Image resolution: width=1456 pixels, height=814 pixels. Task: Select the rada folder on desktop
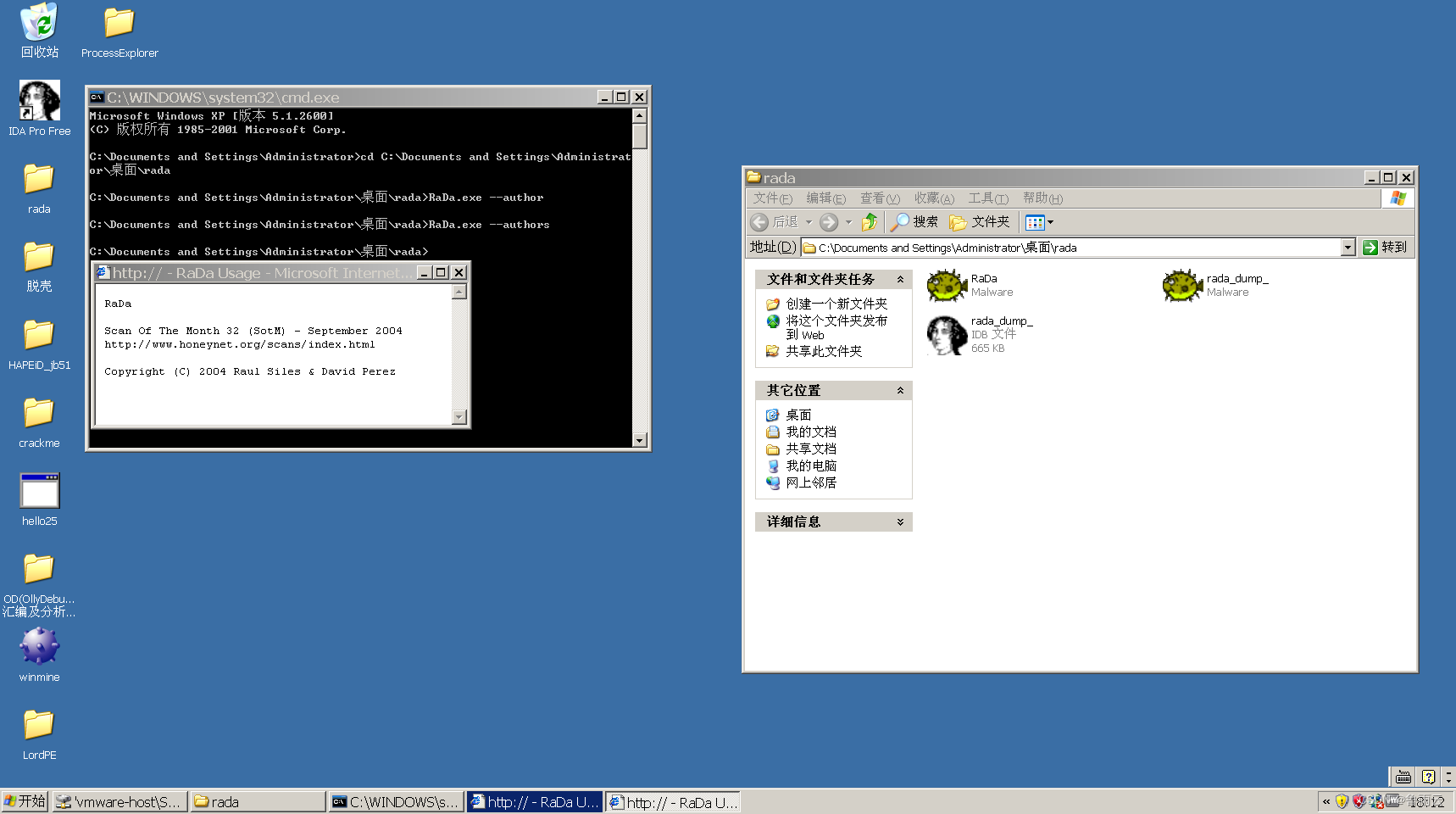[x=39, y=188]
